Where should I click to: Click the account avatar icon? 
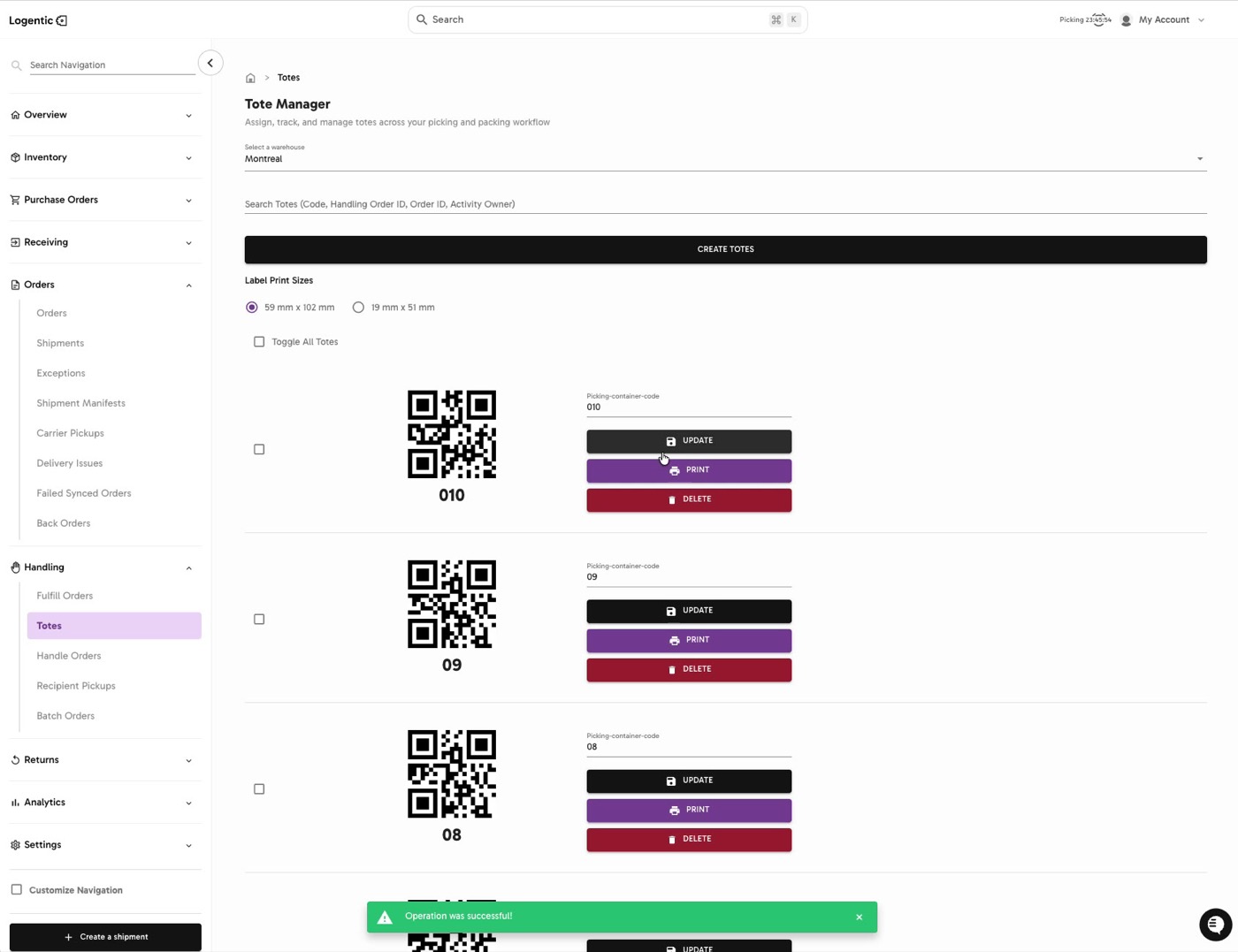1126,19
